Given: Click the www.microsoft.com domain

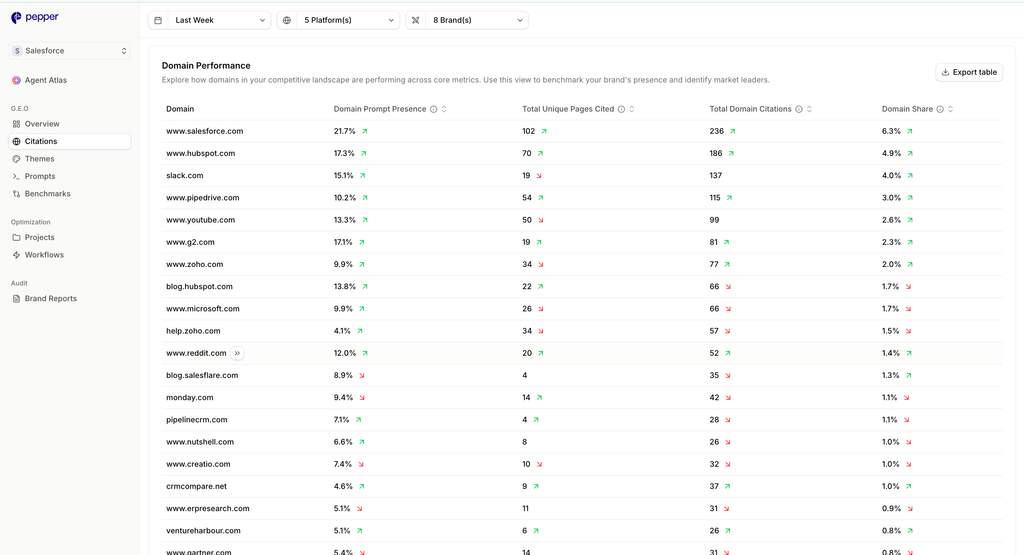Looking at the screenshot, I should [x=202, y=309].
